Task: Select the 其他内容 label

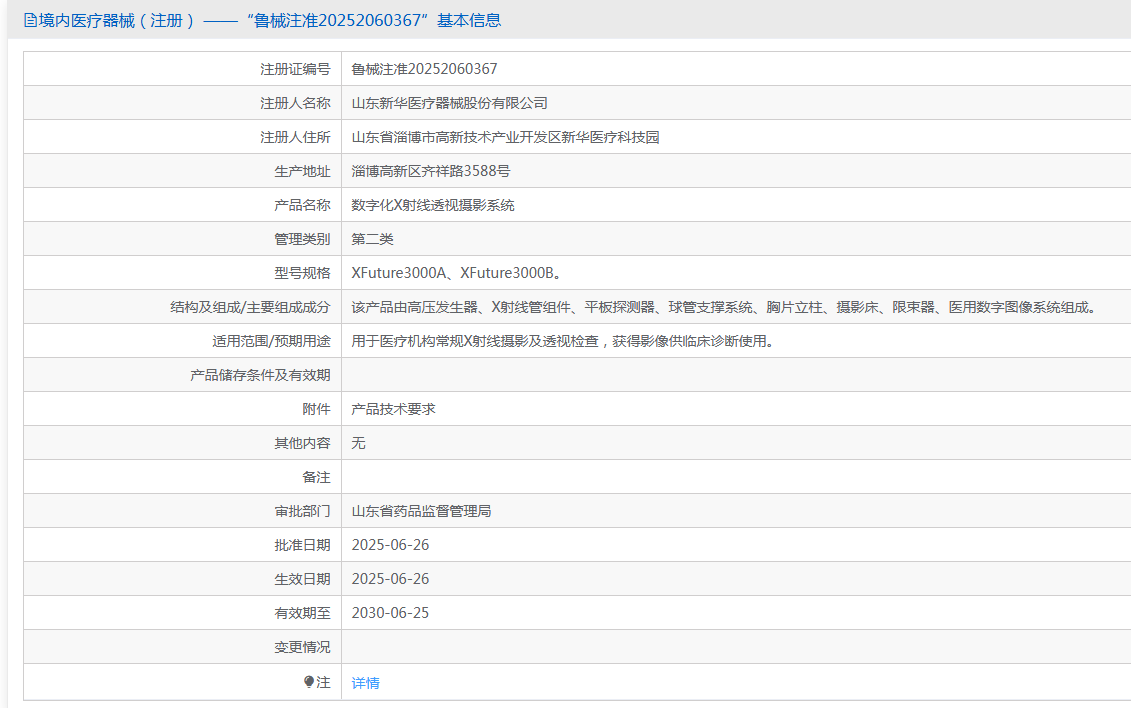Action: pos(302,443)
